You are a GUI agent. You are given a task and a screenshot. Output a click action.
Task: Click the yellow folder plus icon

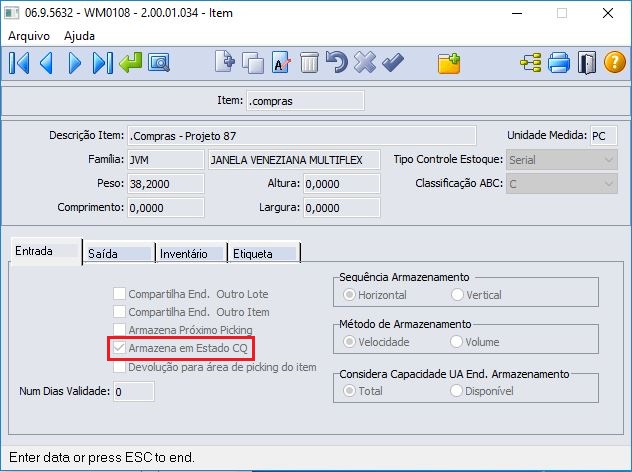[449, 63]
